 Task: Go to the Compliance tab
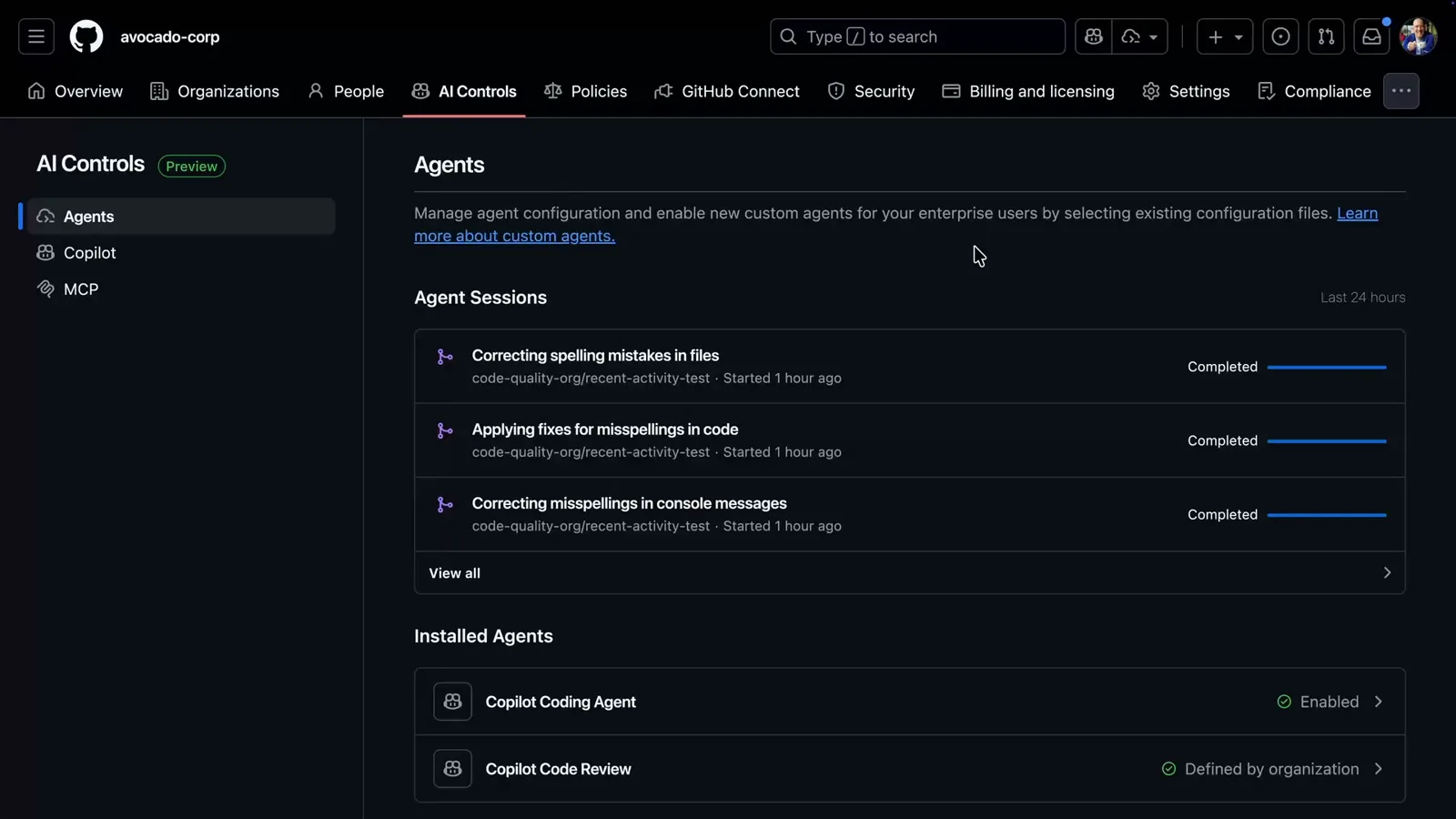(x=1314, y=91)
